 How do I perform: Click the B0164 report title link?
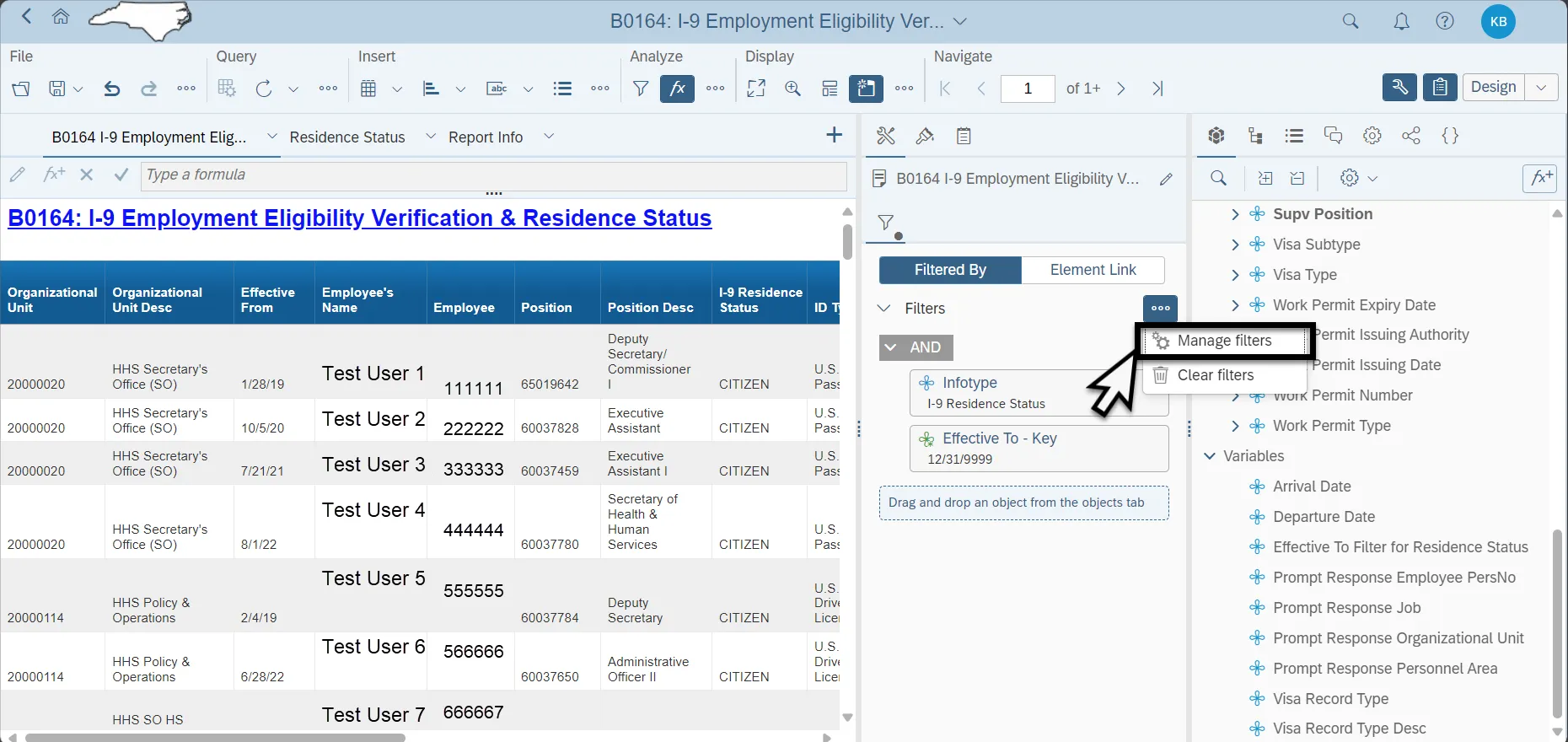[x=360, y=218]
